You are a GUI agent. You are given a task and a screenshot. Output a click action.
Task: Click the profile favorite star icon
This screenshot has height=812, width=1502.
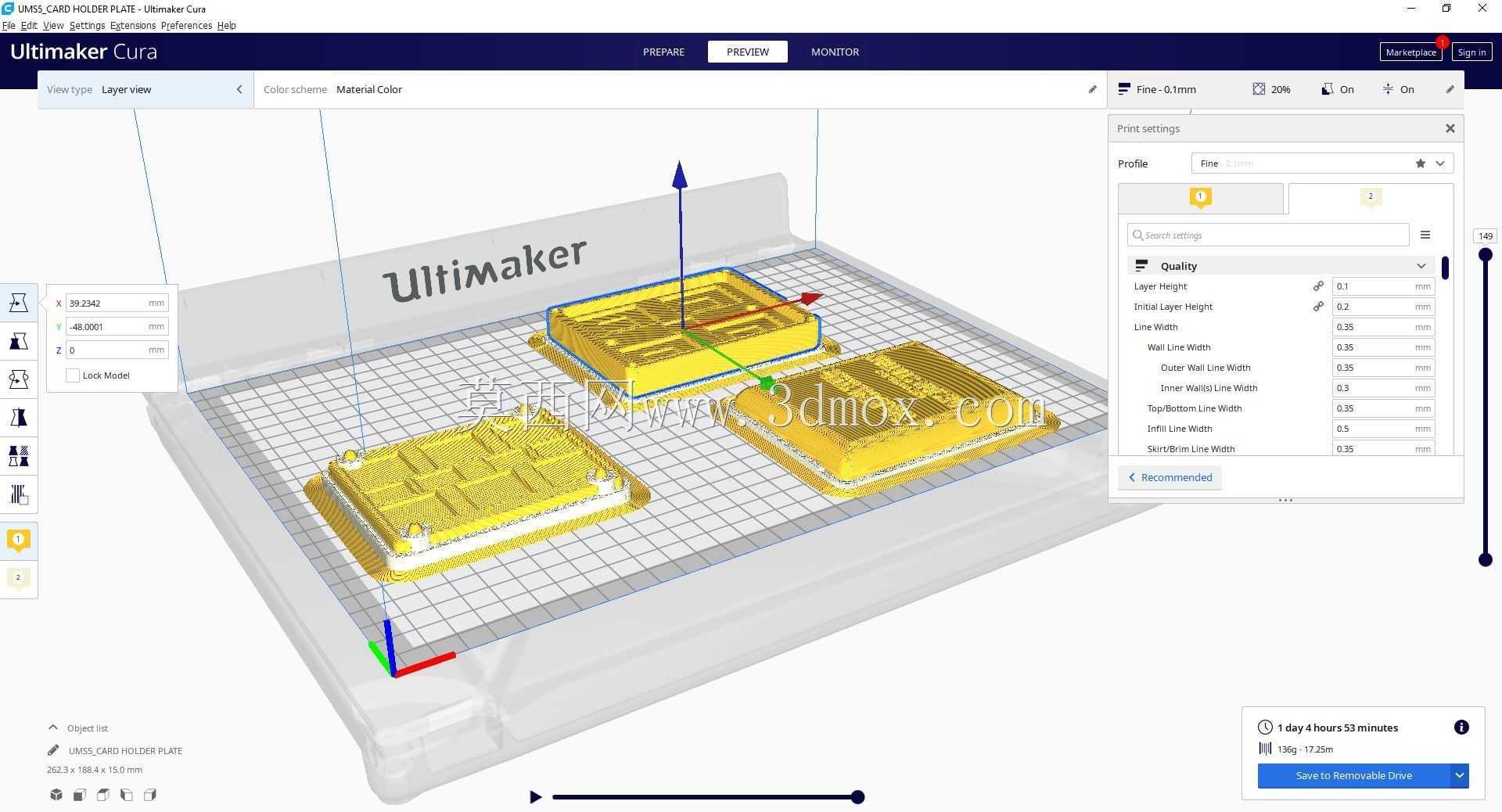click(x=1420, y=163)
